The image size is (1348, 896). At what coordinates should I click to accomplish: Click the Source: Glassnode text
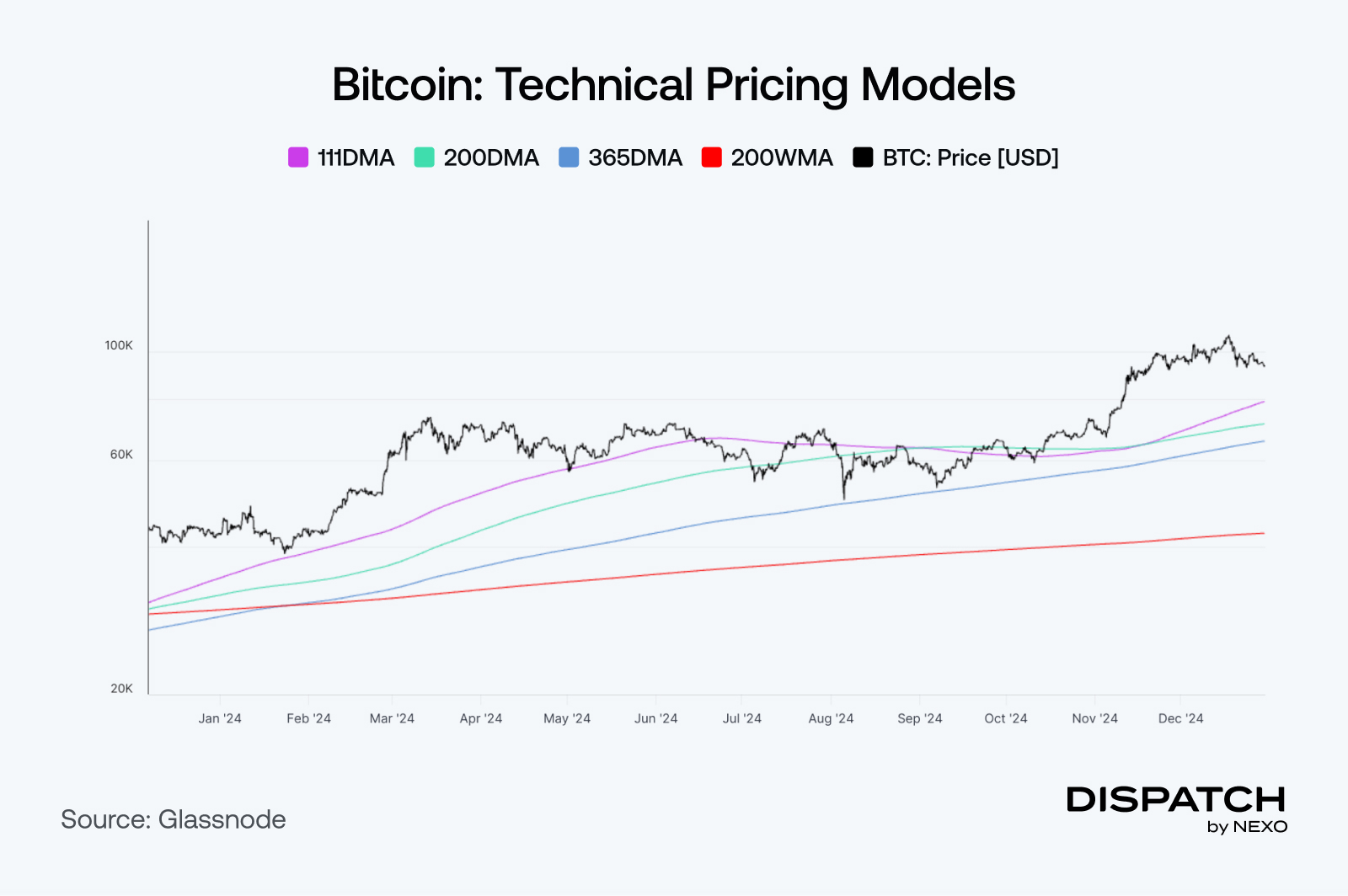[174, 819]
